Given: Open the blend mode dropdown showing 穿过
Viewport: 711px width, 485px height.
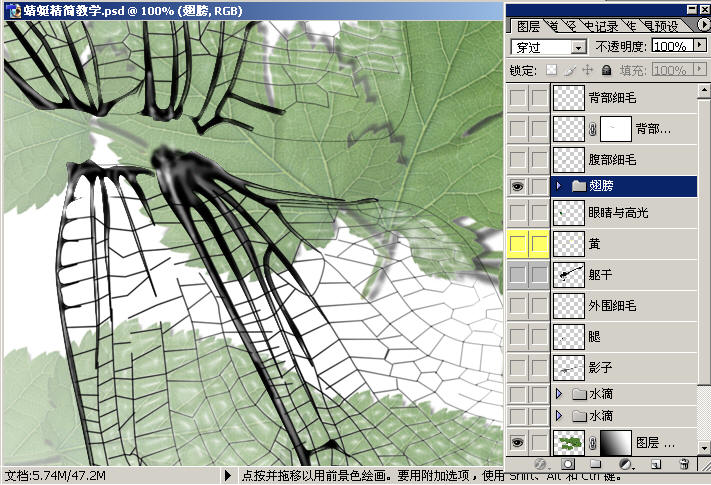Looking at the screenshot, I should pos(548,47).
